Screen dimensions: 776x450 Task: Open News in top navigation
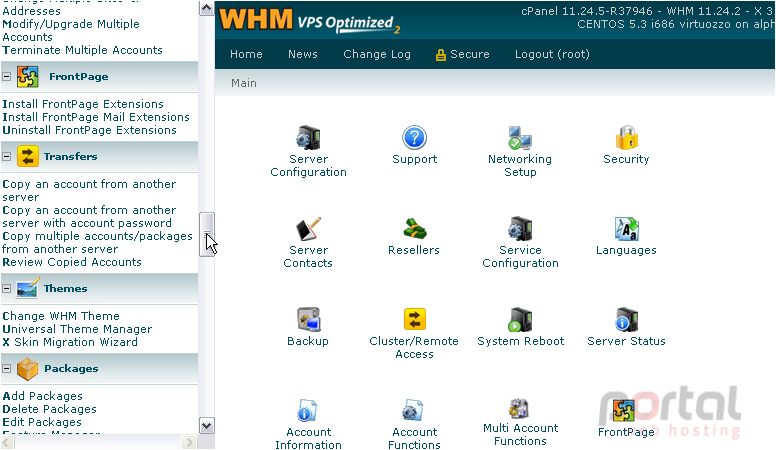[x=302, y=54]
